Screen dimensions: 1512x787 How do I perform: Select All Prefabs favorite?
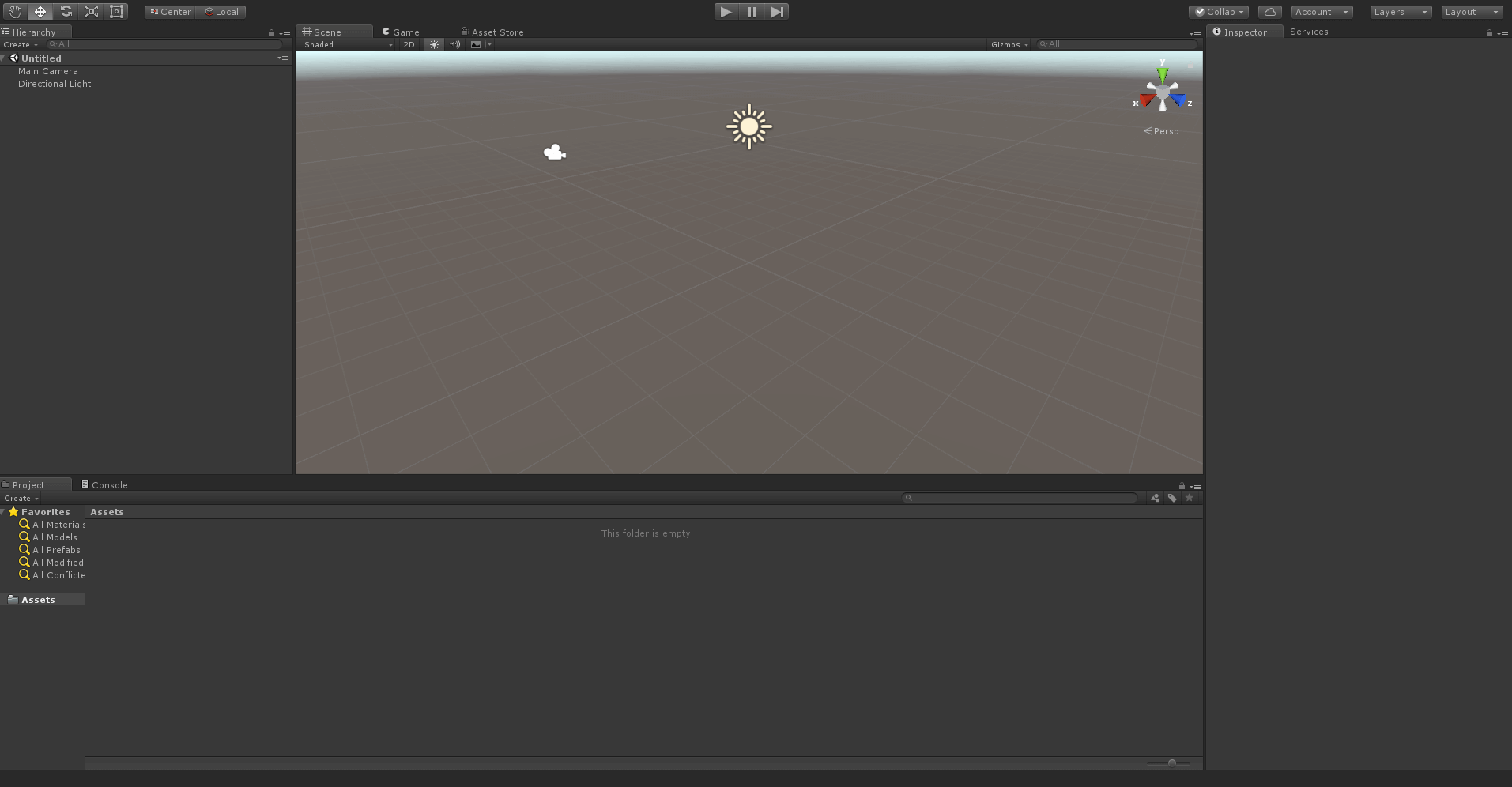pyautogui.click(x=50, y=550)
